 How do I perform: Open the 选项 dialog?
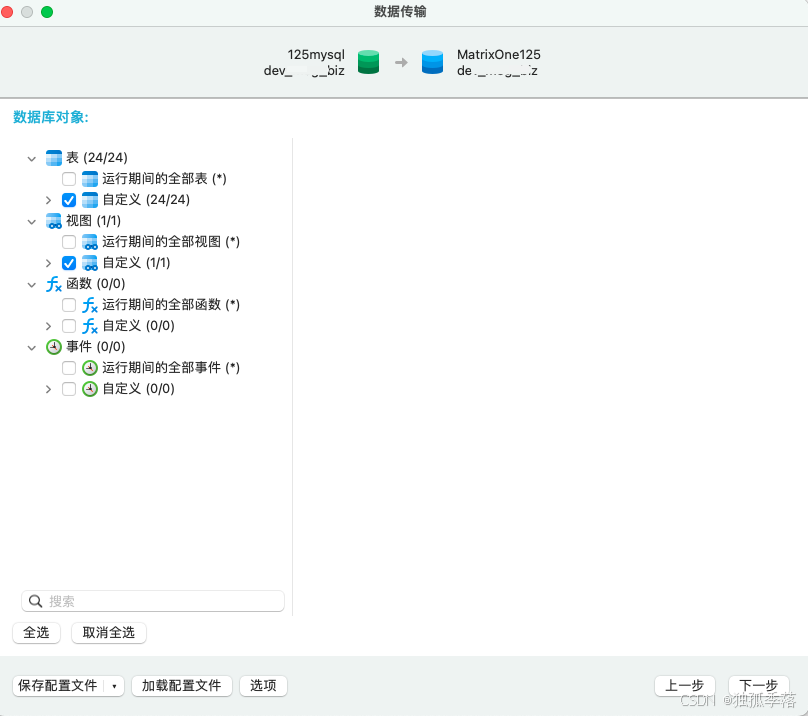pos(262,686)
